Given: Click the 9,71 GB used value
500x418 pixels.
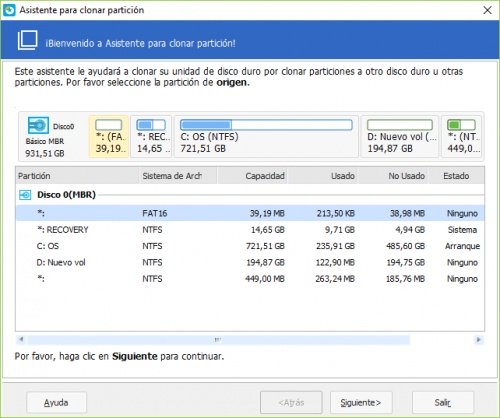Looking at the screenshot, I should point(340,230).
